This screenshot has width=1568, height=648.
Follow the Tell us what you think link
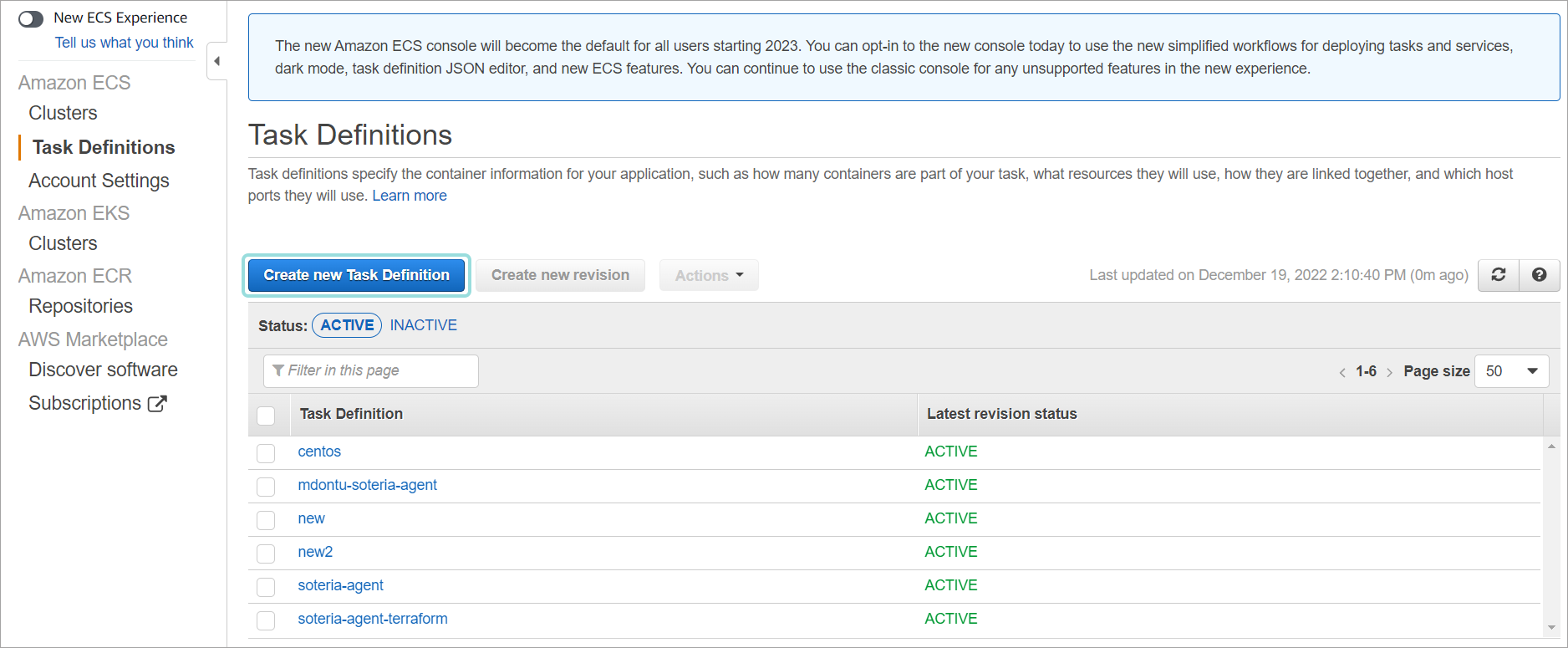tap(124, 43)
